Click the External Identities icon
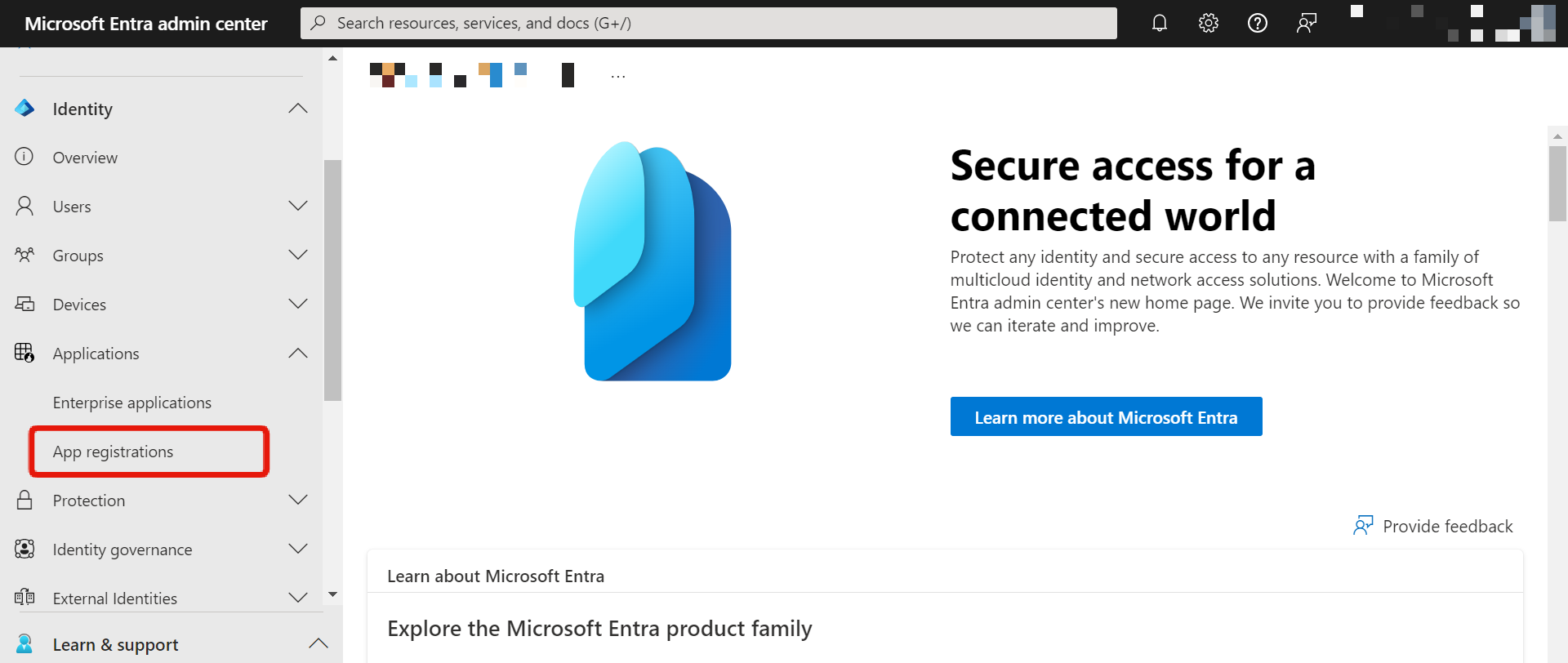This screenshot has height=663, width=1568. [24, 598]
